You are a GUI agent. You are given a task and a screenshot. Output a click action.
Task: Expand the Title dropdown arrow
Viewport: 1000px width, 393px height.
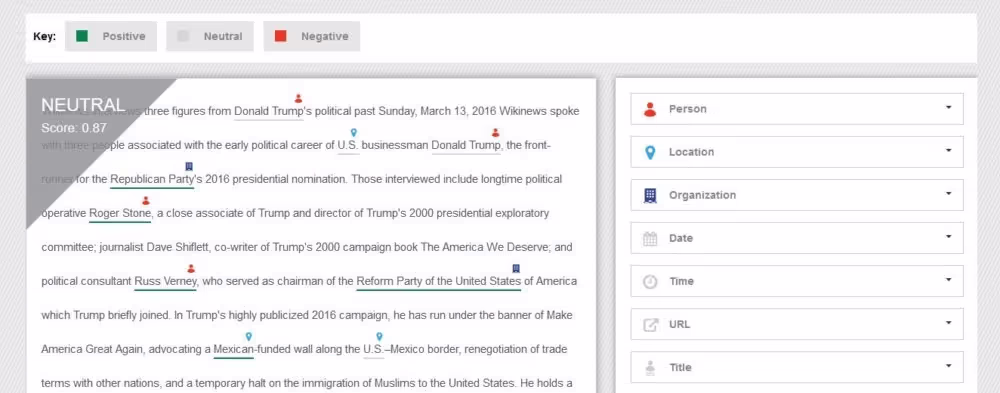click(948, 366)
